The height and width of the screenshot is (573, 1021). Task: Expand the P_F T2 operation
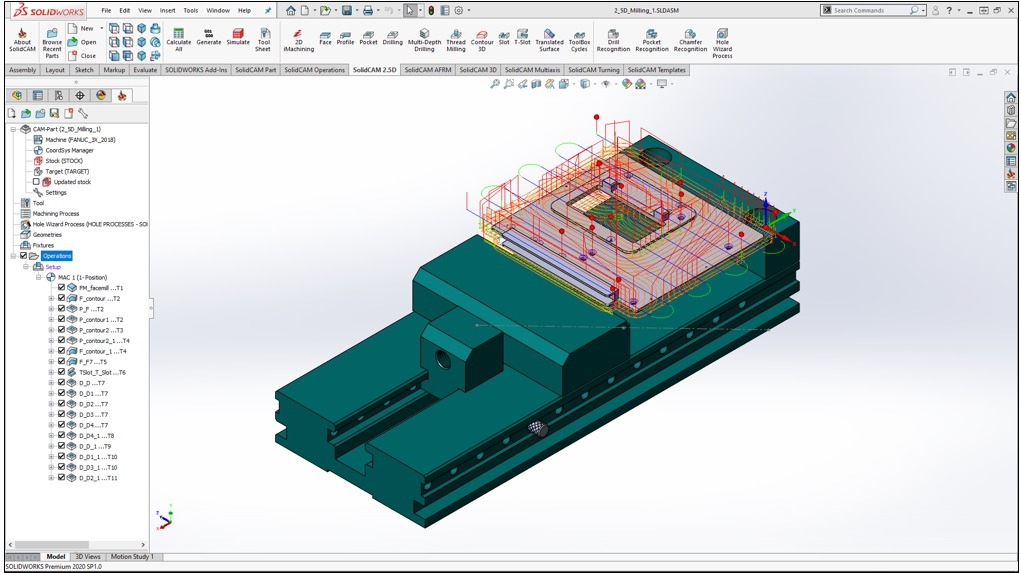tap(51, 309)
